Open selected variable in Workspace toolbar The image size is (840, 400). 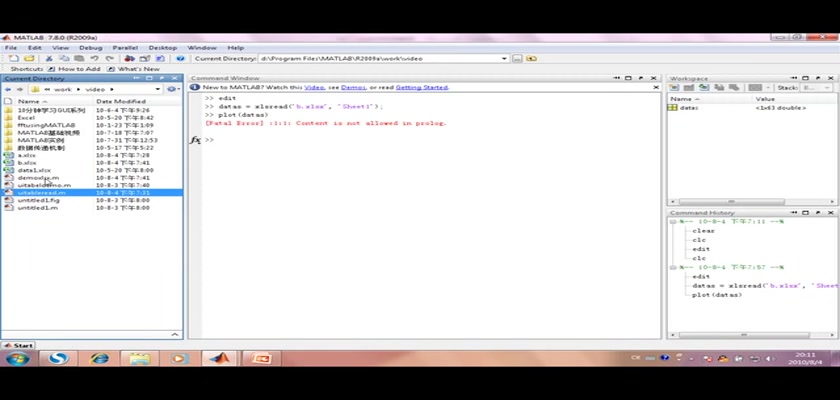(x=689, y=87)
